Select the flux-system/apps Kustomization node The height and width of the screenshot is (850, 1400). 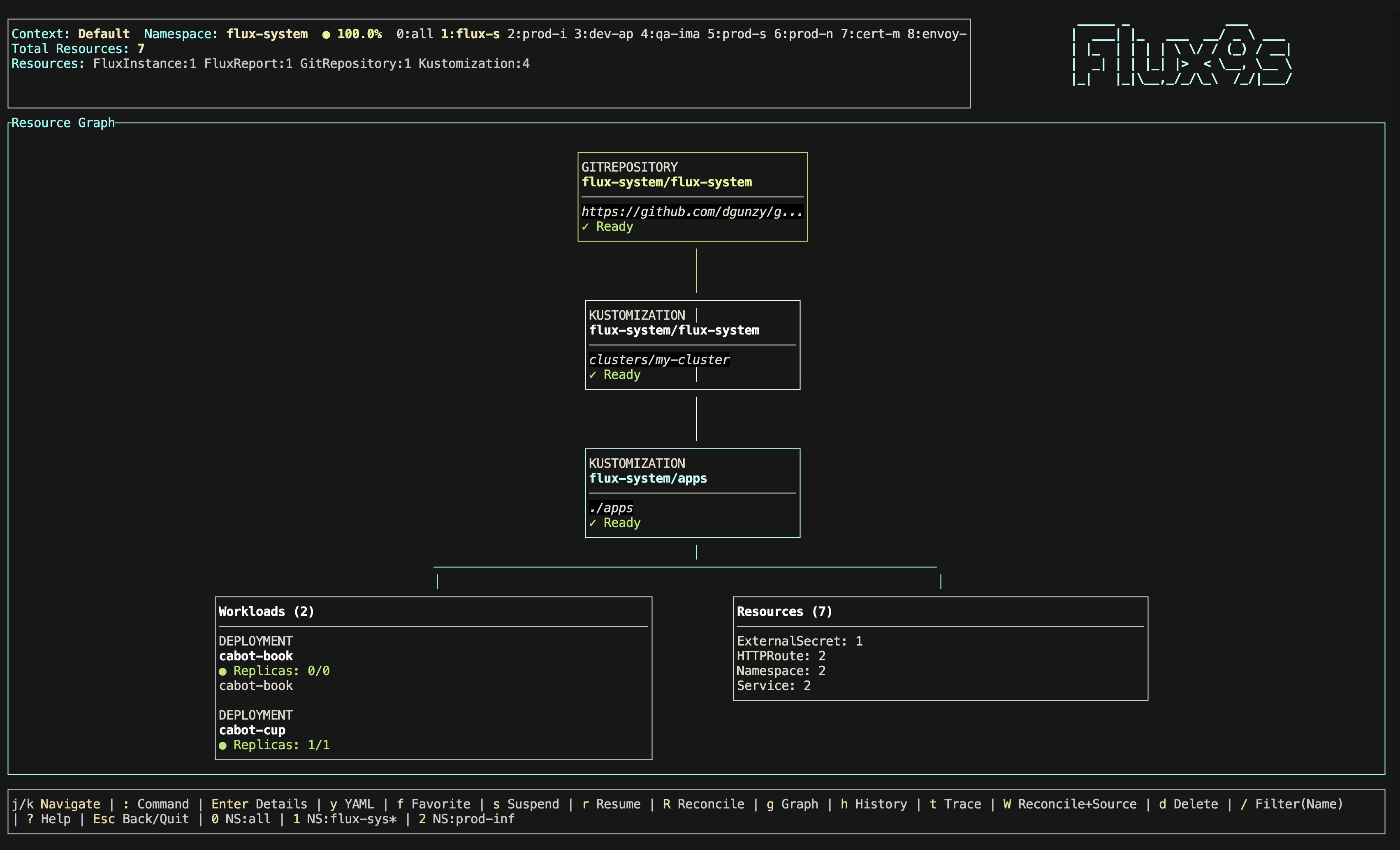(648, 479)
